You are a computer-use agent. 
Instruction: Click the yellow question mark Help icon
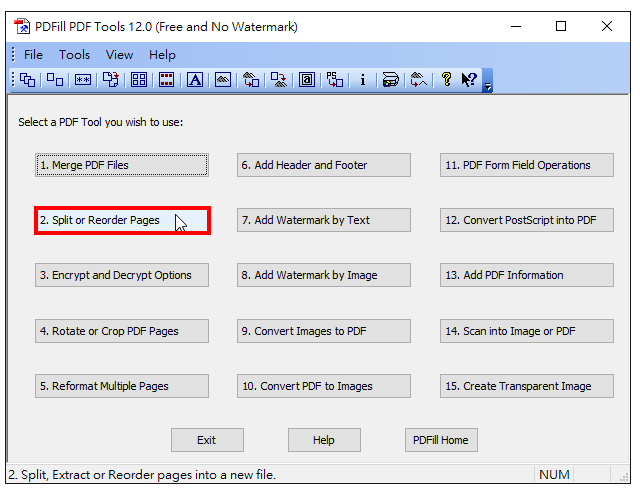[x=447, y=79]
